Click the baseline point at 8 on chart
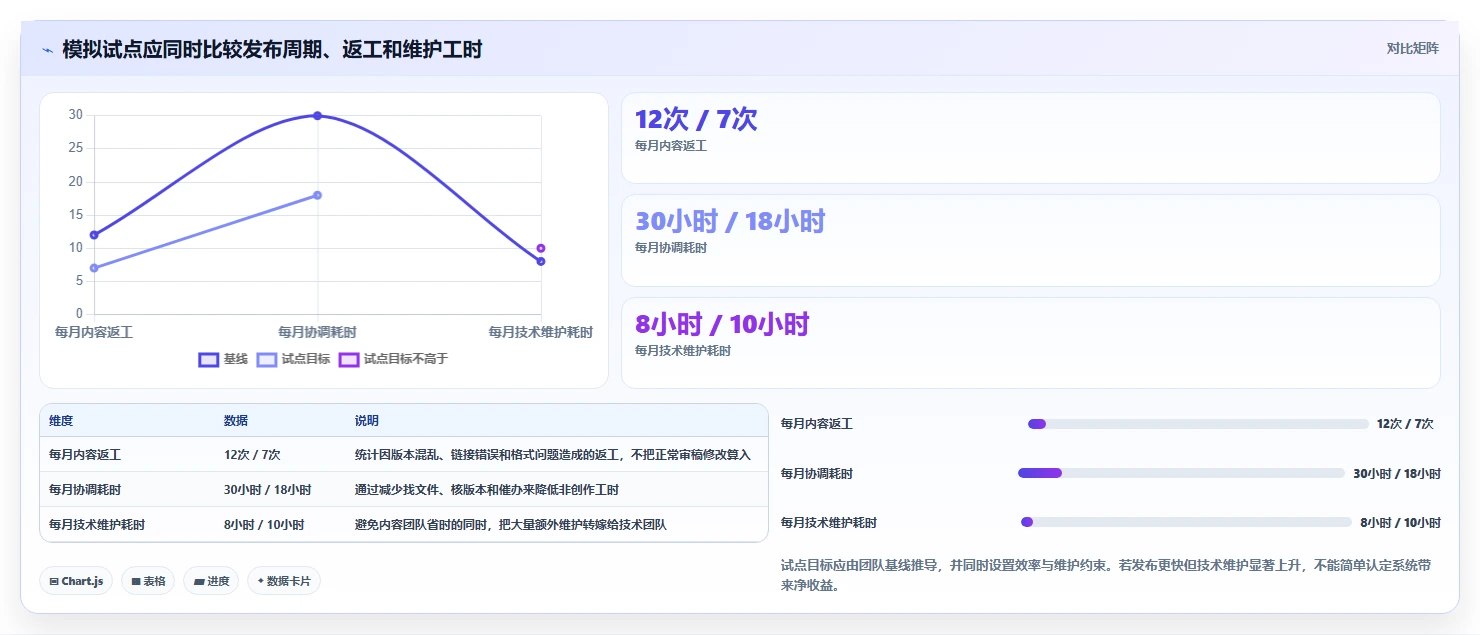This screenshot has width=1480, height=635. tap(541, 261)
